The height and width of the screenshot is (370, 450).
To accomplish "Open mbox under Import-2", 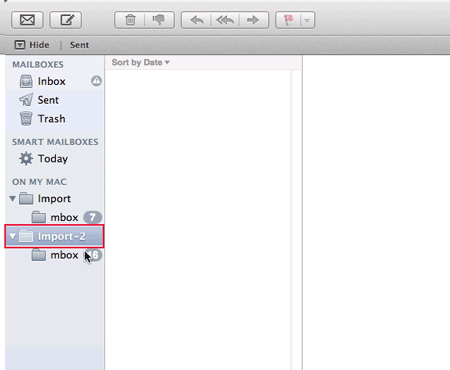I will pos(54,255).
